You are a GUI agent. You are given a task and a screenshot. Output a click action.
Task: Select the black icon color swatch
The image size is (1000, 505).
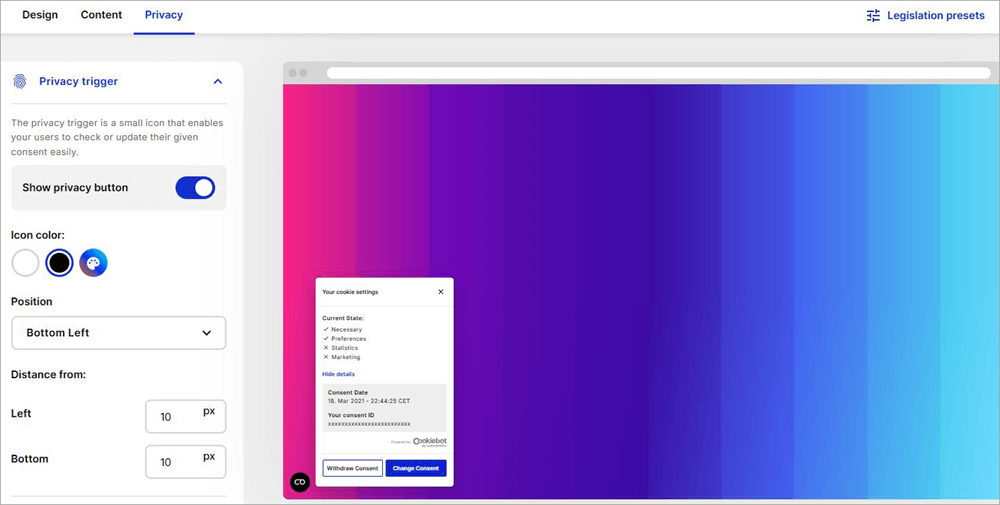pyautogui.click(x=60, y=263)
